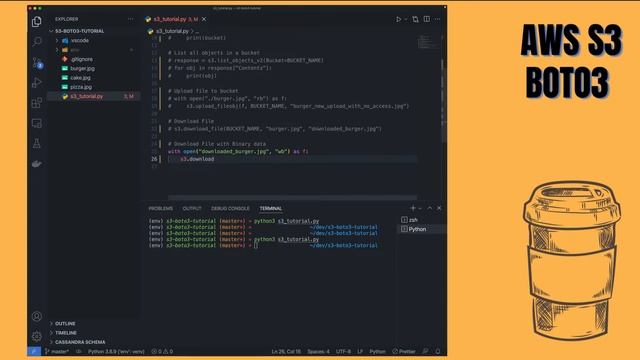The height and width of the screenshot is (360, 640).
Task: Open the run options dropdown arrow
Action: pos(406,19)
